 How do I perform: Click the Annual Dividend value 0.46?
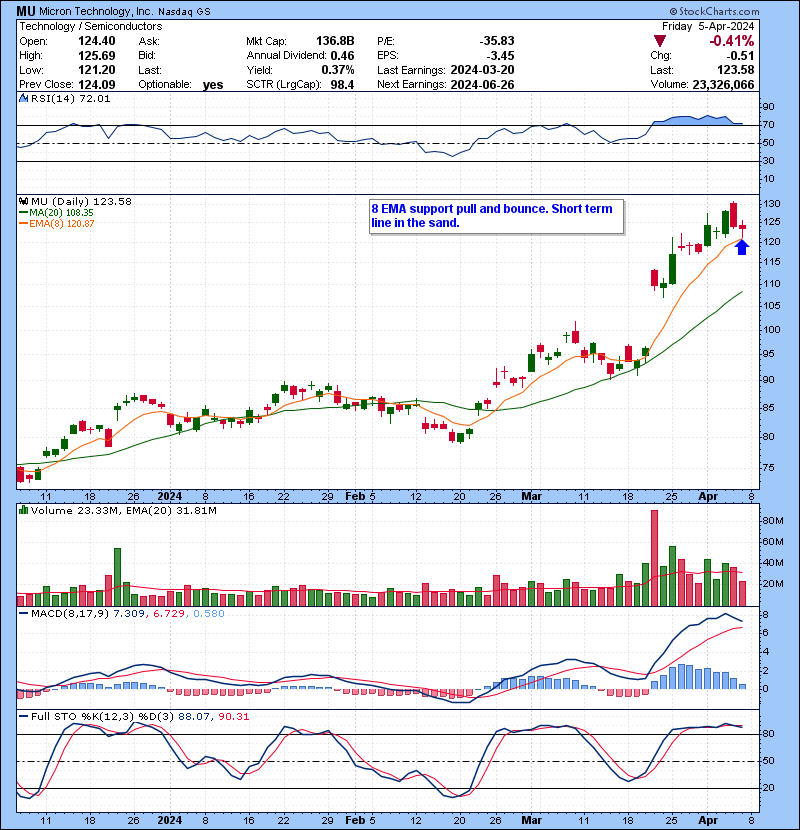click(343, 56)
